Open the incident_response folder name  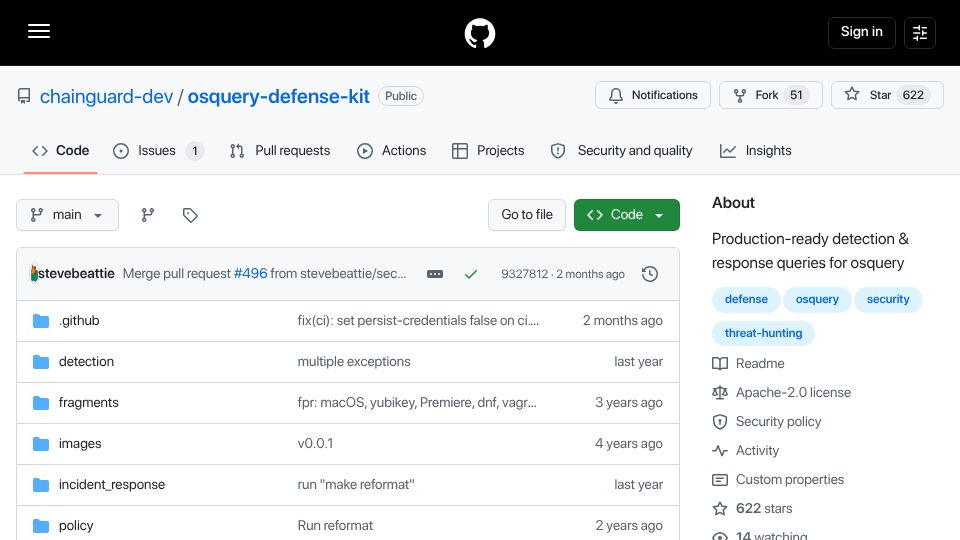click(x=112, y=485)
